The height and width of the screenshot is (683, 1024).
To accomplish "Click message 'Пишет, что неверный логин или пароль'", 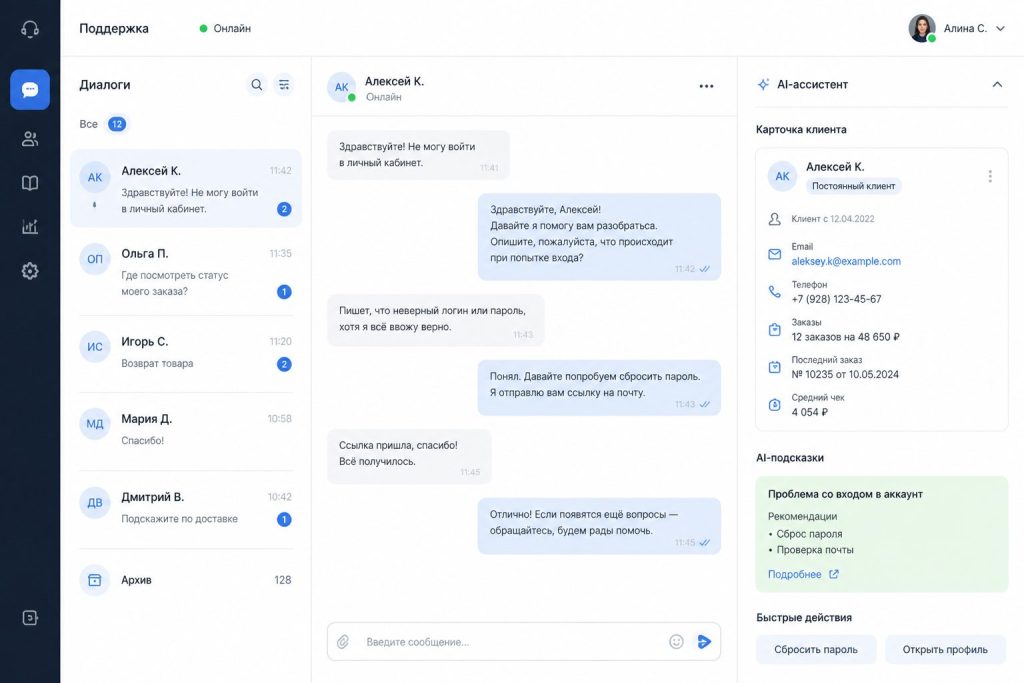I will [436, 320].
